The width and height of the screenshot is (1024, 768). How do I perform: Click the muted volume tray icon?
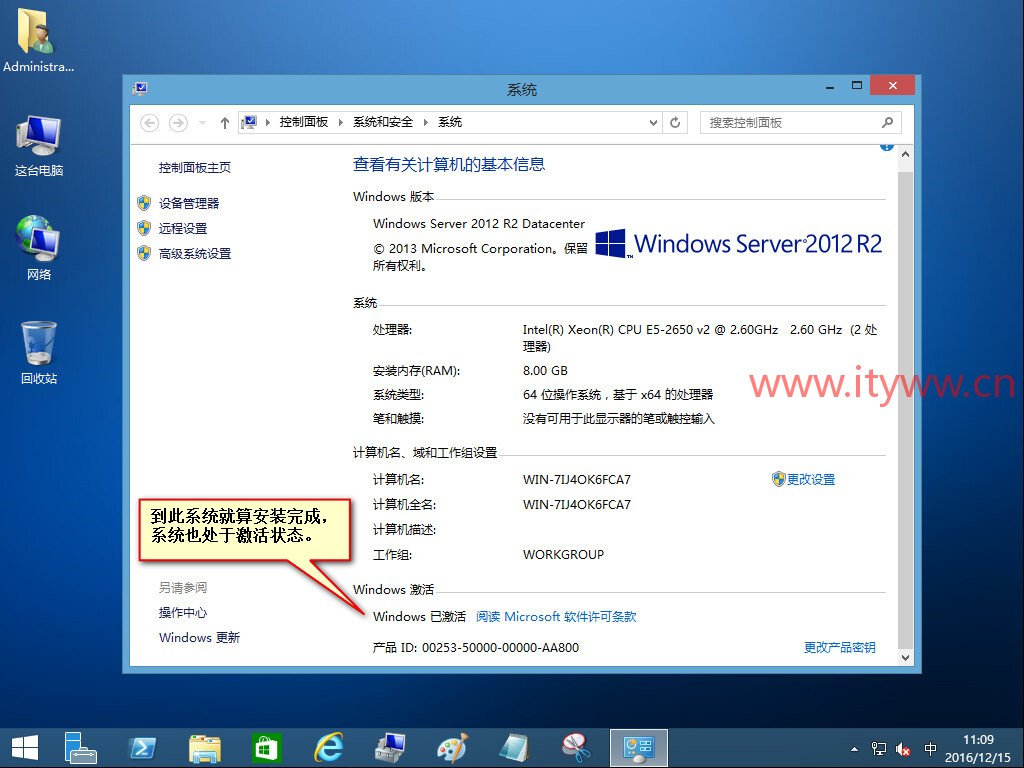(903, 750)
